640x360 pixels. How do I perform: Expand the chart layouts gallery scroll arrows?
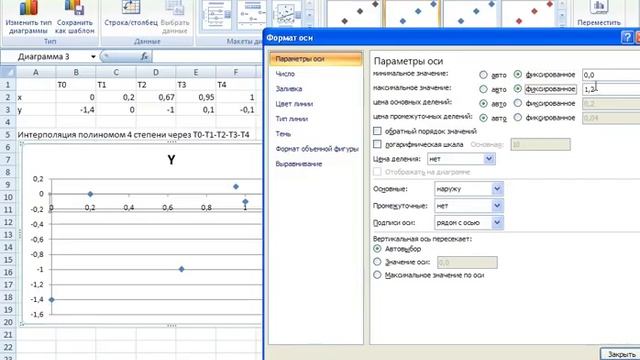point(309,15)
